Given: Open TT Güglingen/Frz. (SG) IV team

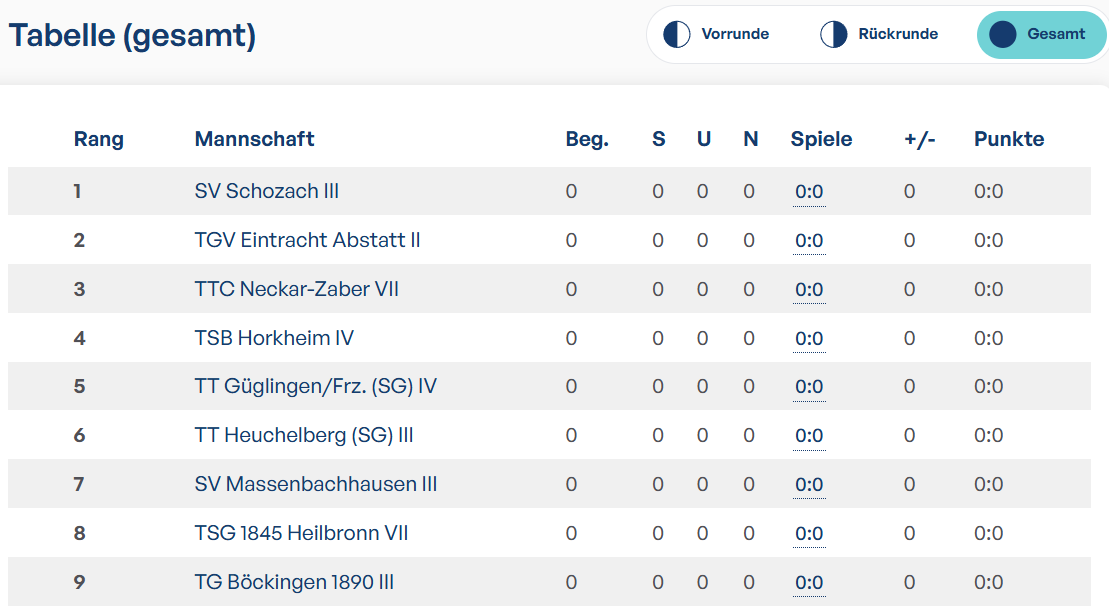Looking at the screenshot, I should point(315,386).
